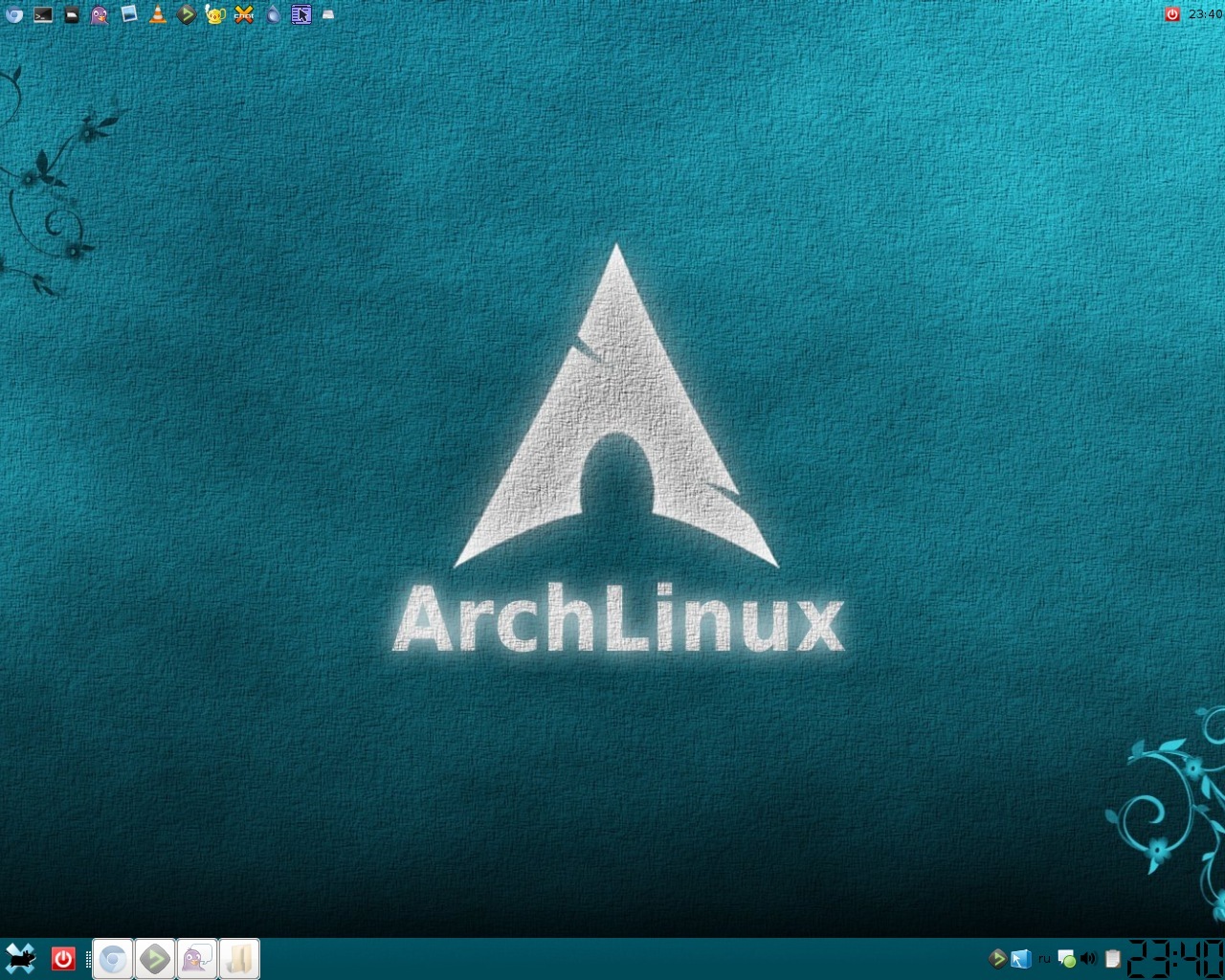Open the clipboard manager tray icon
The width and height of the screenshot is (1225, 980).
(x=1112, y=958)
